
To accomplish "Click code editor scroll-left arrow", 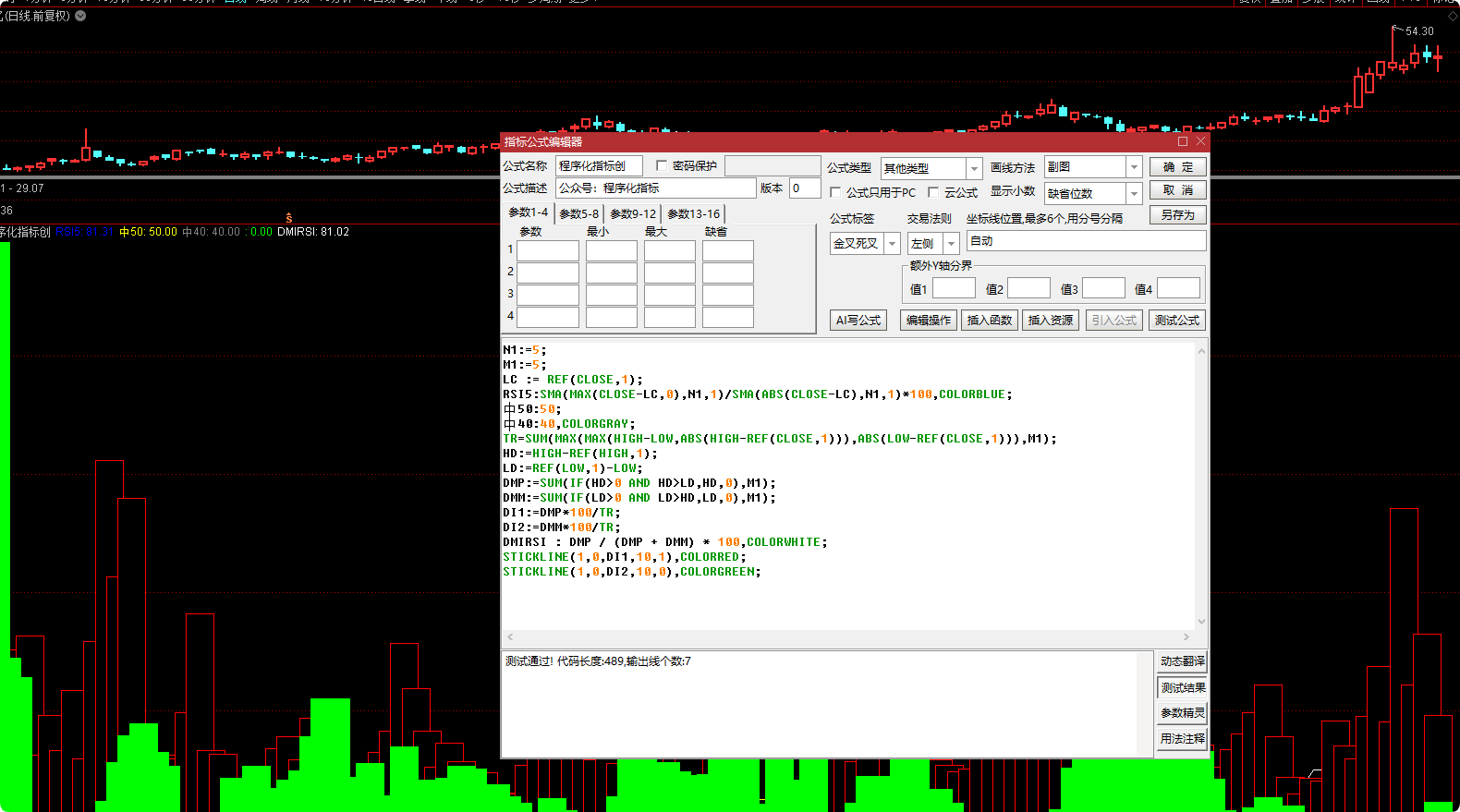I will [511, 637].
